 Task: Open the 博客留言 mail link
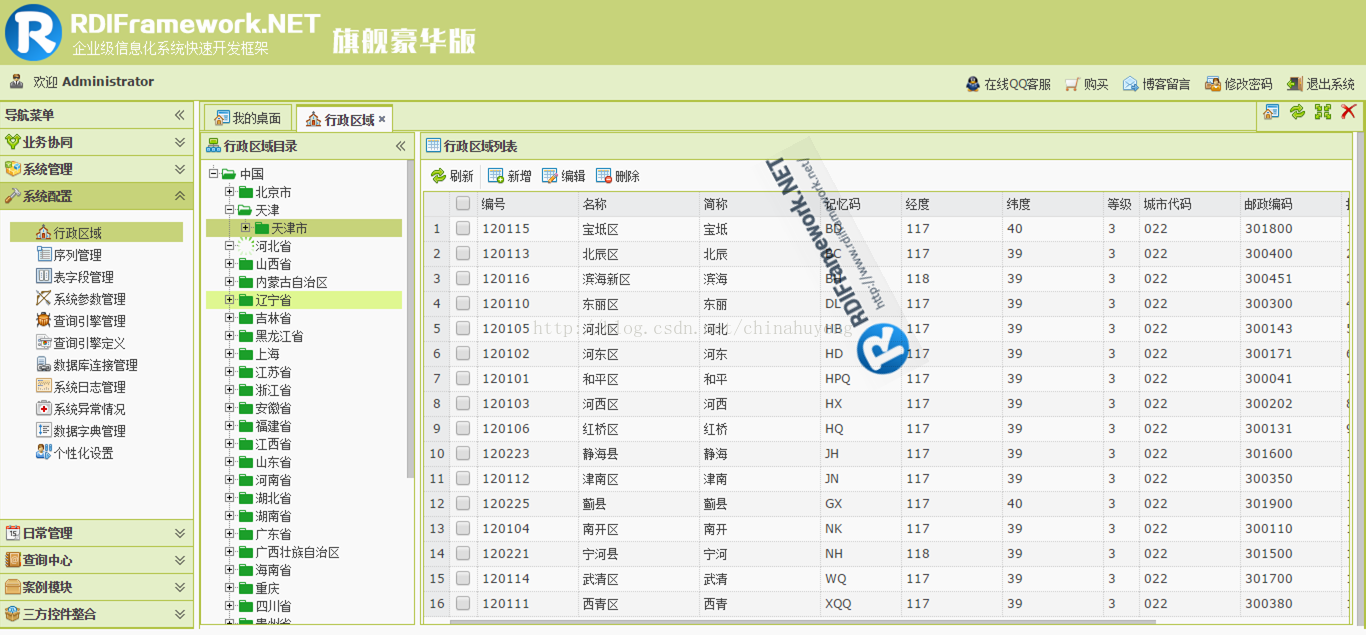[1156, 84]
